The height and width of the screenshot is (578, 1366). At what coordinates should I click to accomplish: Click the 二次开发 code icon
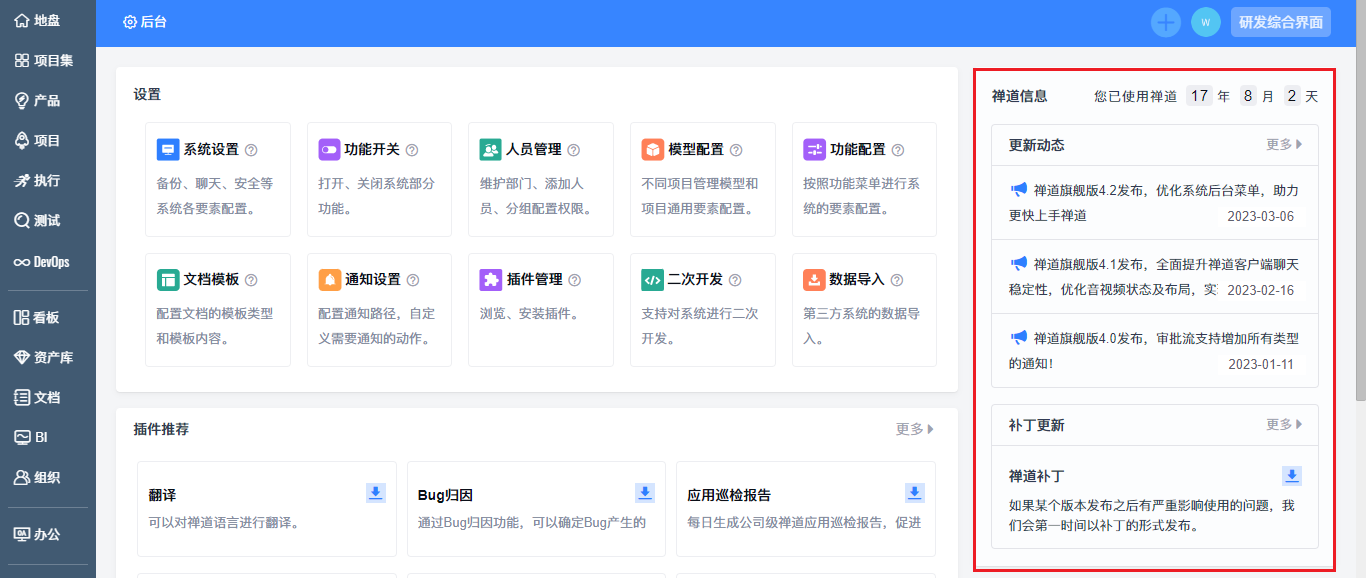(652, 280)
